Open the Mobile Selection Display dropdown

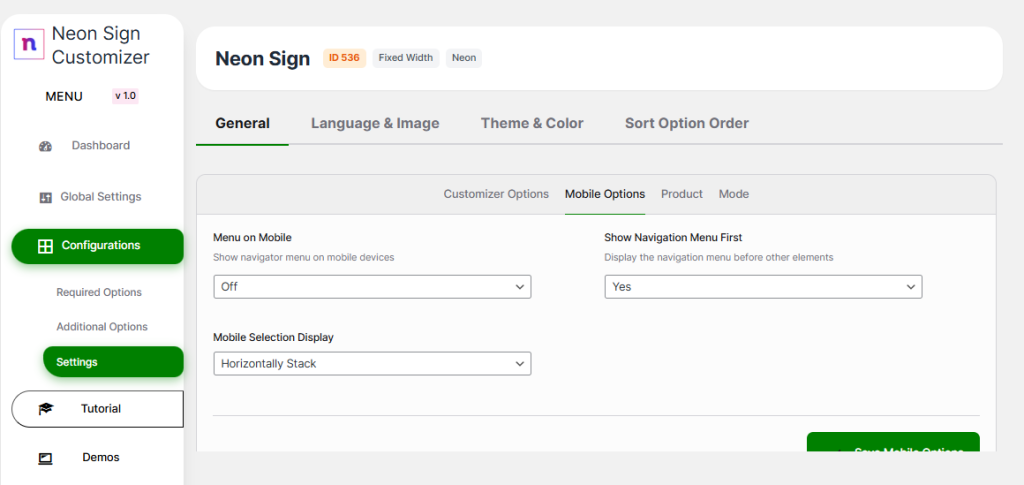[x=372, y=364]
